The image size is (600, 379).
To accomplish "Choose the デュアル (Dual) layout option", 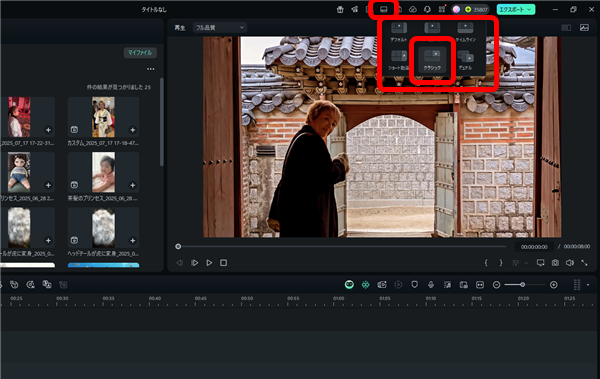I will point(465,60).
